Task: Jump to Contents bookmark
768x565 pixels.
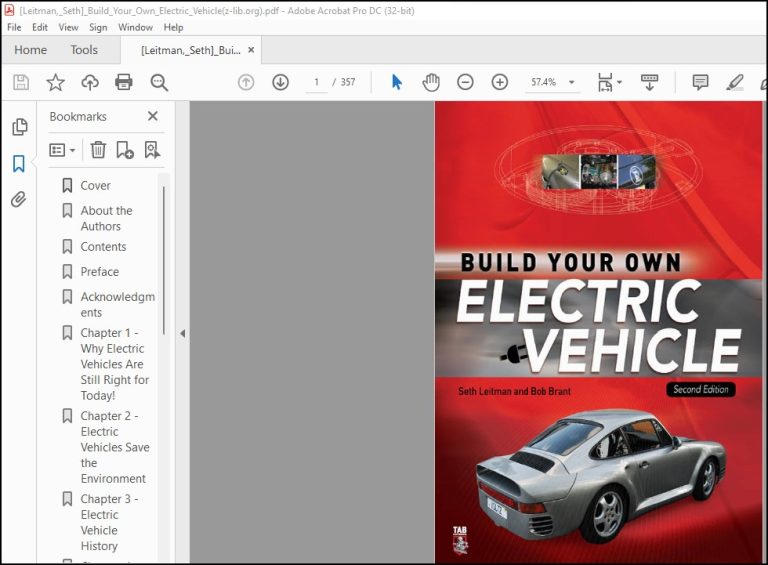Action: pyautogui.click(x=103, y=247)
